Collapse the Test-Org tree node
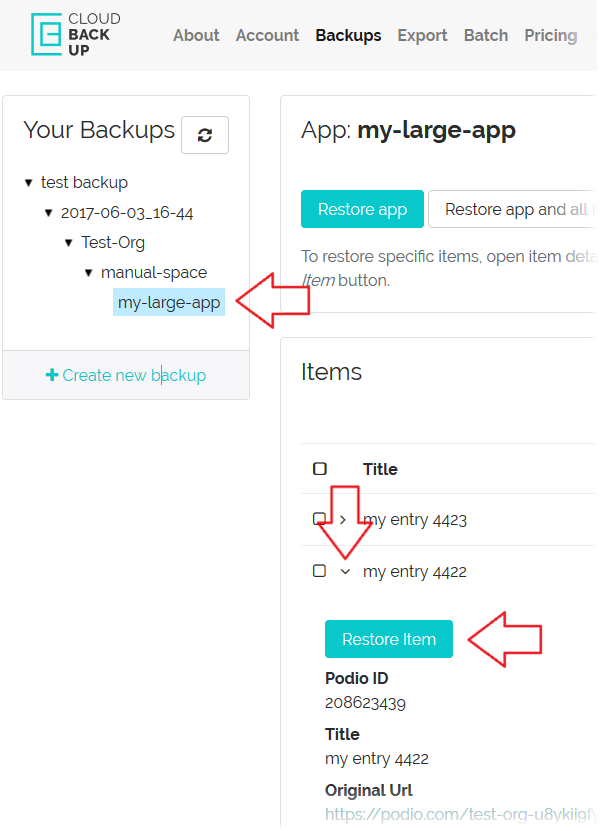The image size is (600, 831). [69, 243]
